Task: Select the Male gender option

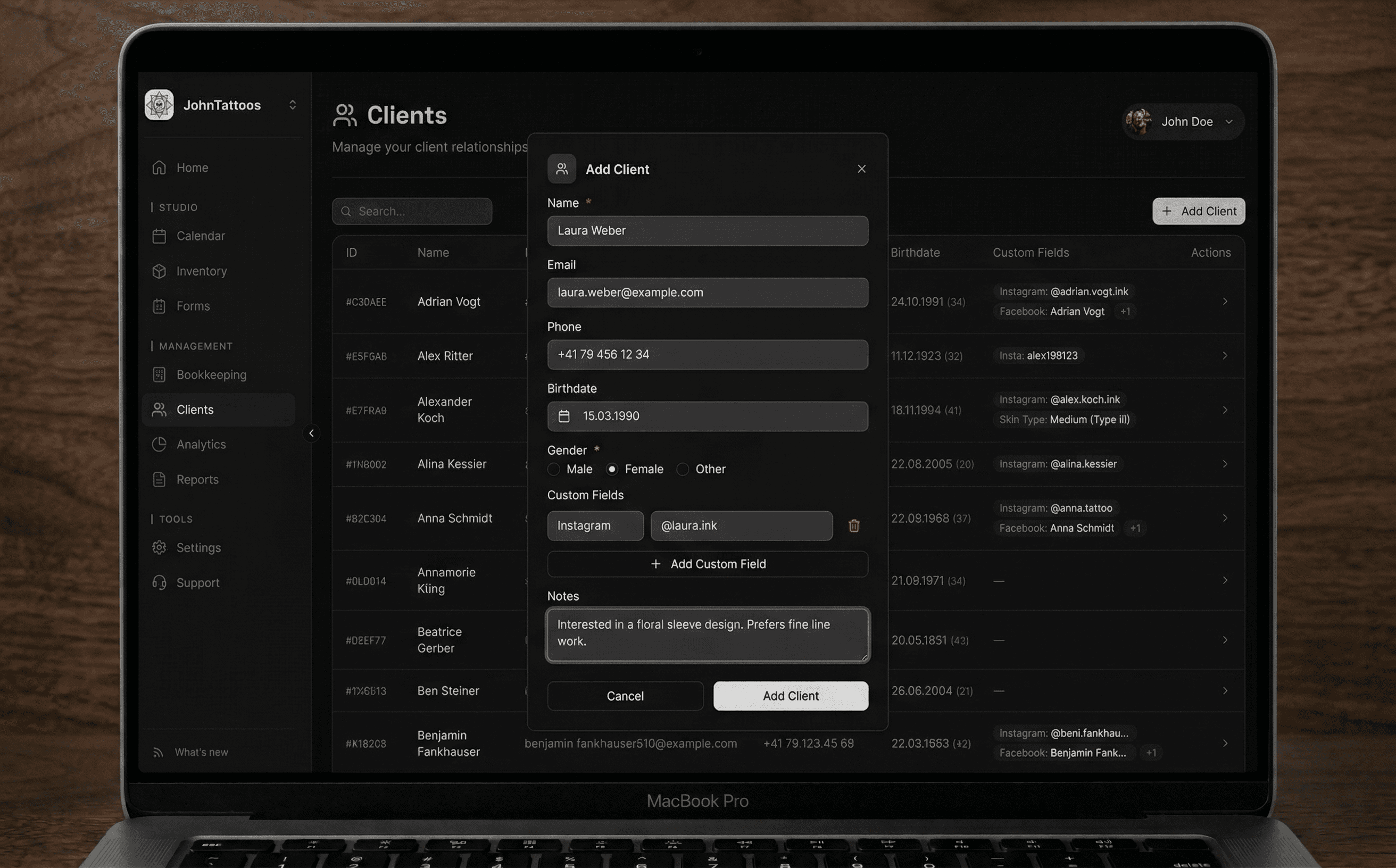Action: point(554,470)
